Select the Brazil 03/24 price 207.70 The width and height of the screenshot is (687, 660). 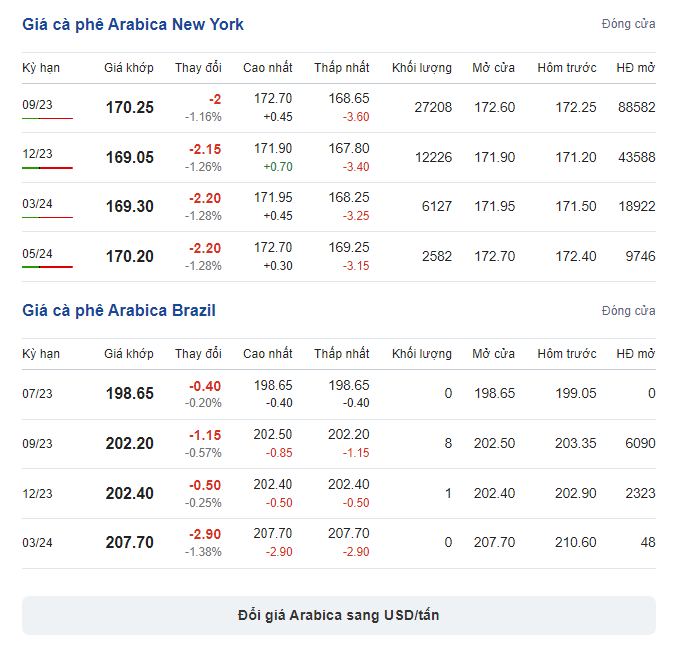point(130,542)
